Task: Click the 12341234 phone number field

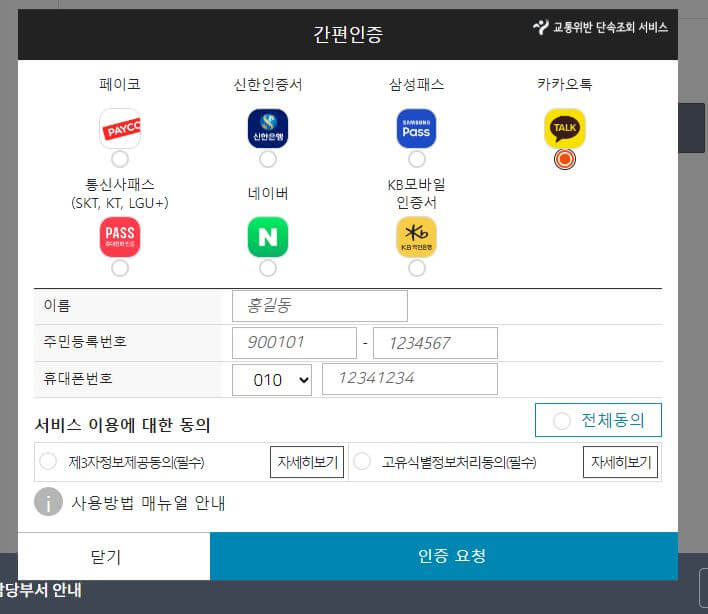Action: (x=410, y=379)
